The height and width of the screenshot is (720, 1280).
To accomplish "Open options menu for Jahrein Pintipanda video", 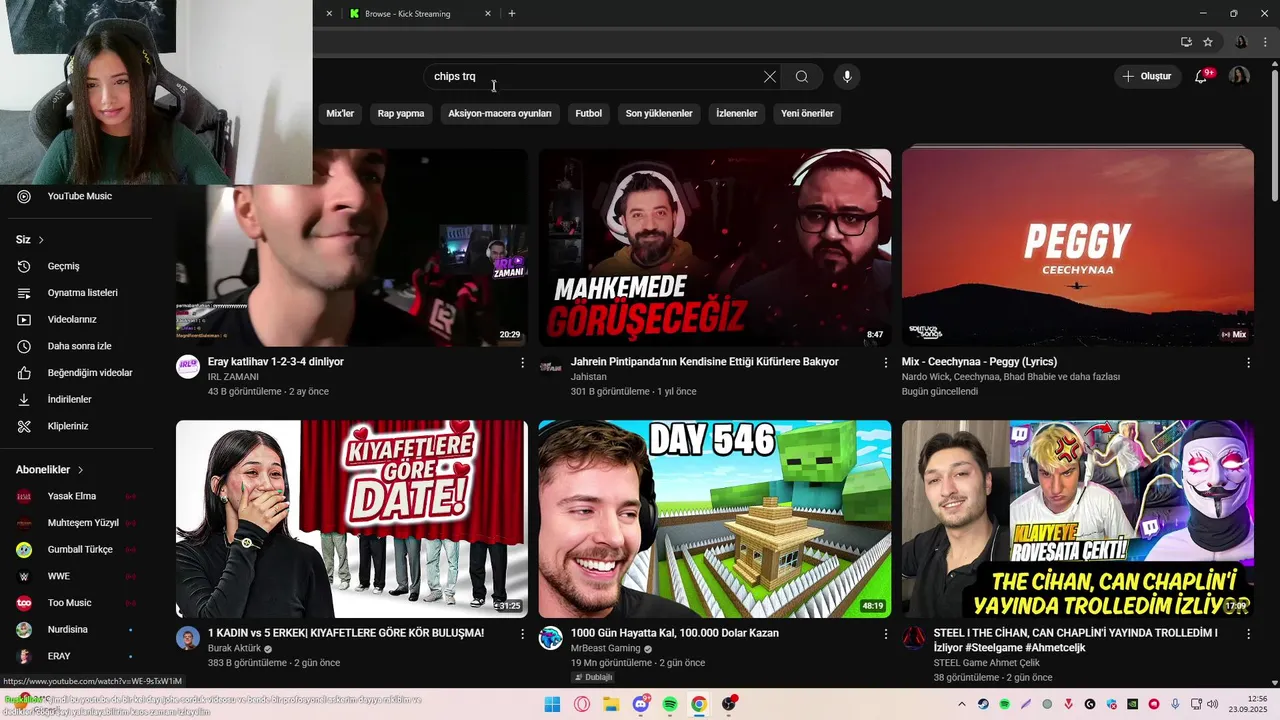I will tap(885, 363).
